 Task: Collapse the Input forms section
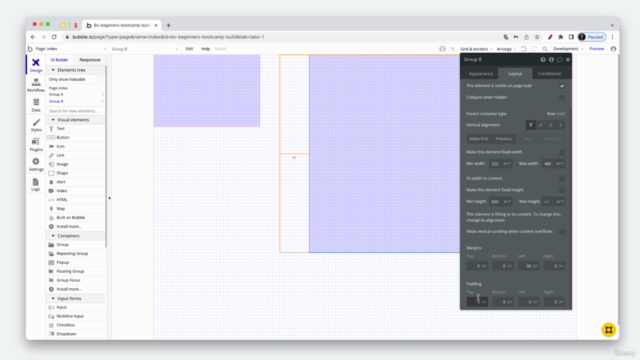coord(53,298)
